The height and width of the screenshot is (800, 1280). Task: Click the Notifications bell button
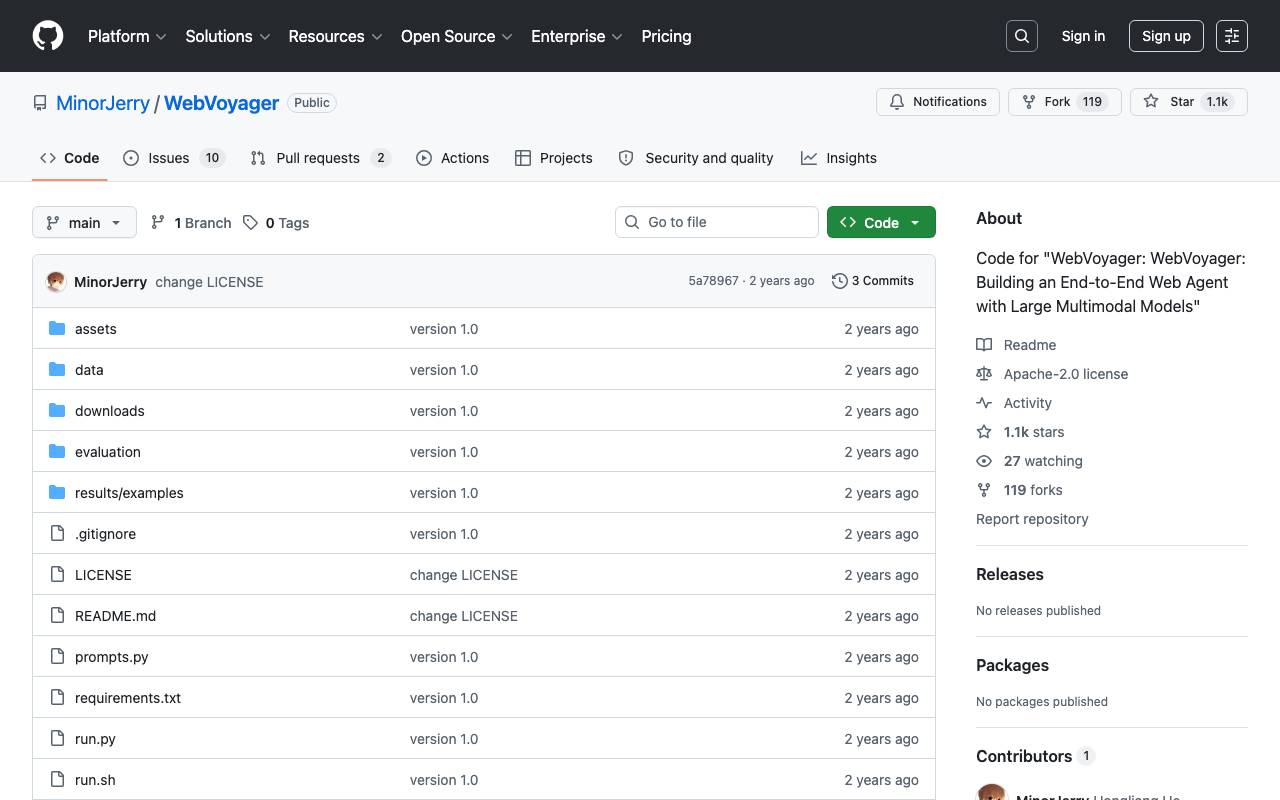[x=938, y=102]
